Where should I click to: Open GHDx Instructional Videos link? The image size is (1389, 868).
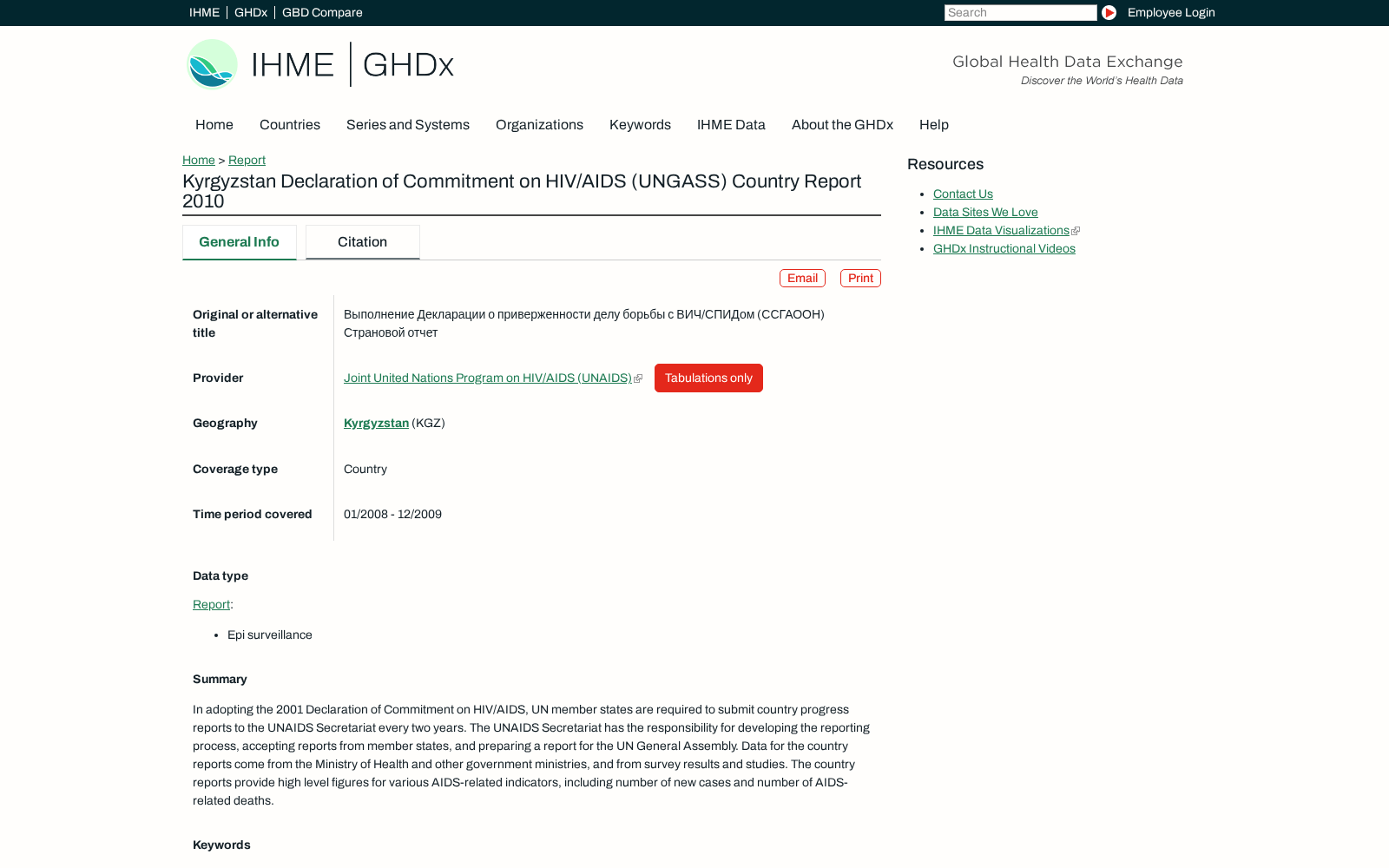[x=1004, y=249]
